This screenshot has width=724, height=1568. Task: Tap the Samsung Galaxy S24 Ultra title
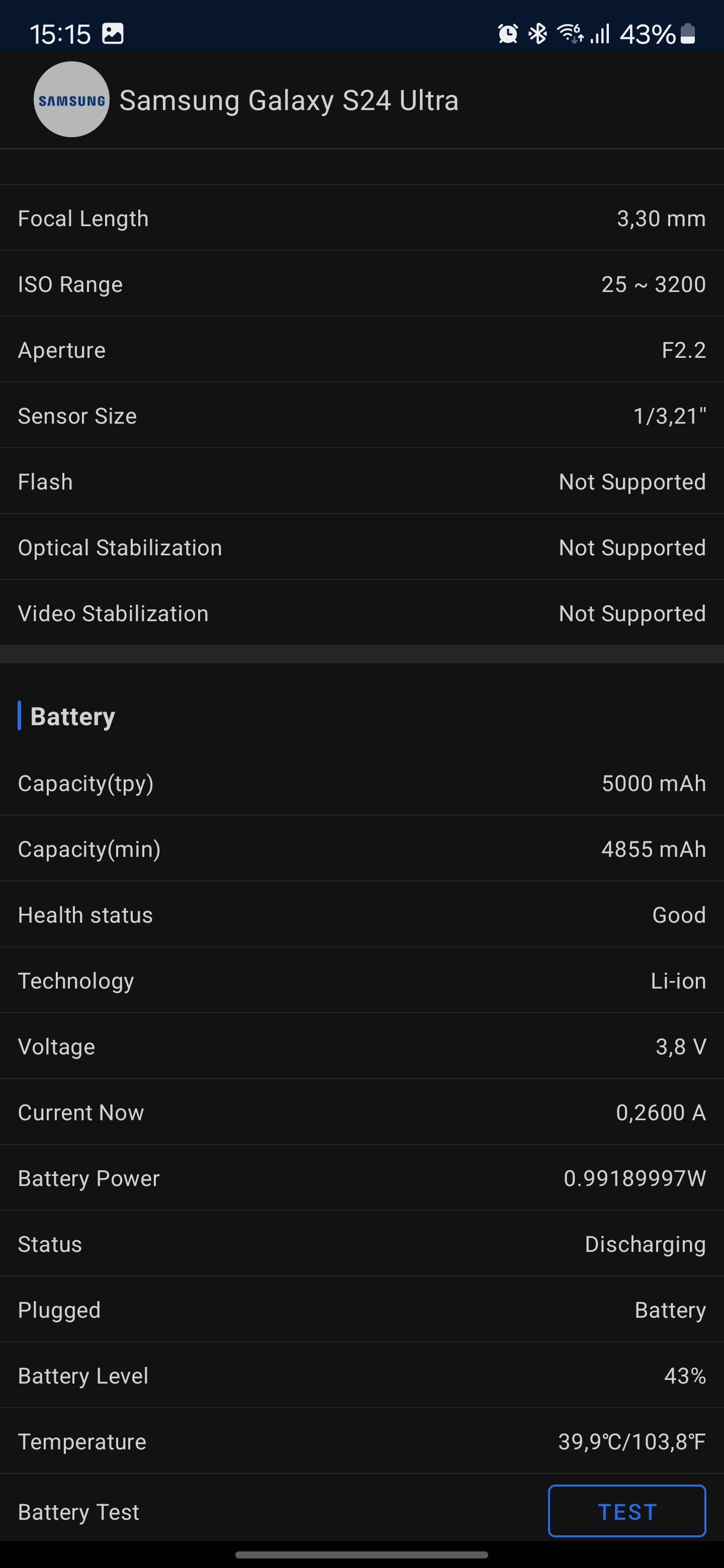tap(289, 101)
